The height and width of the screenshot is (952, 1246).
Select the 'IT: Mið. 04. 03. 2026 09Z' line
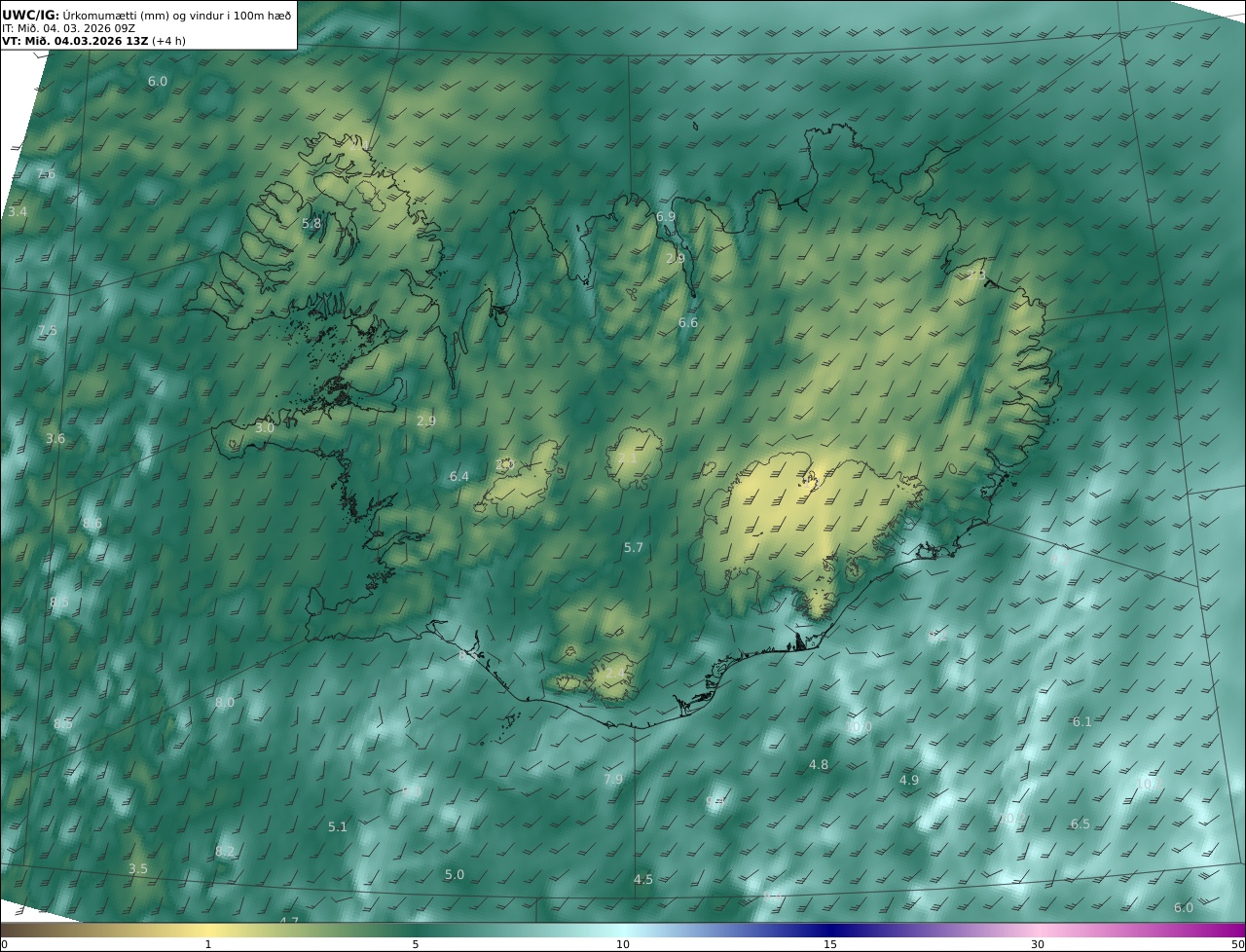coord(68,28)
